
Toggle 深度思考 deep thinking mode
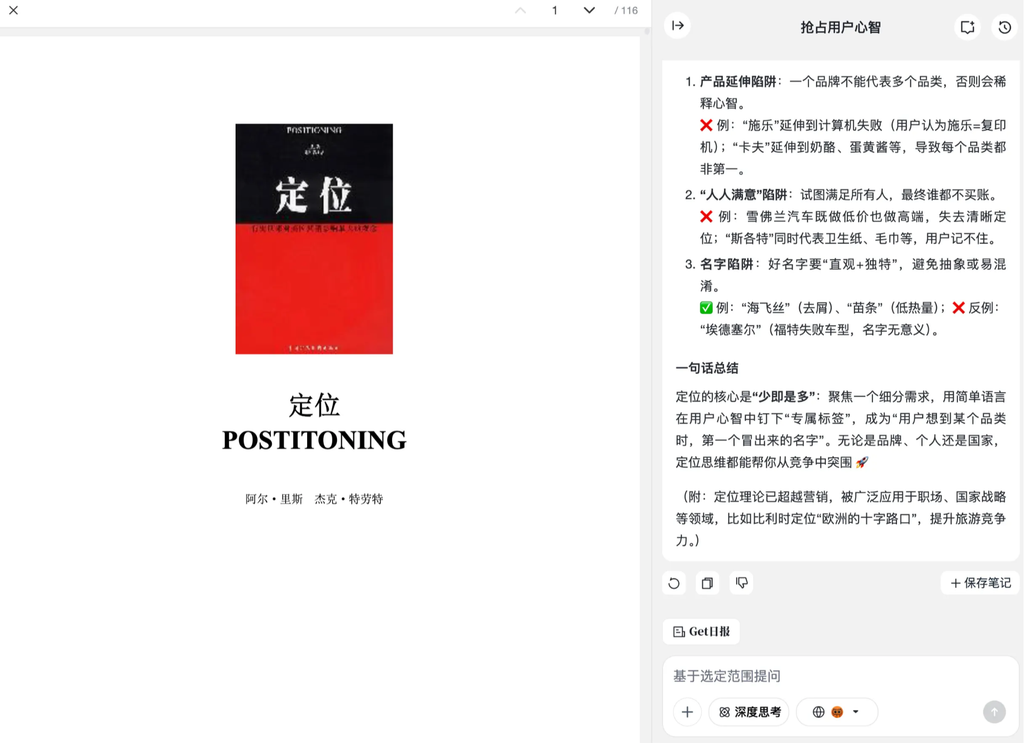pos(749,712)
